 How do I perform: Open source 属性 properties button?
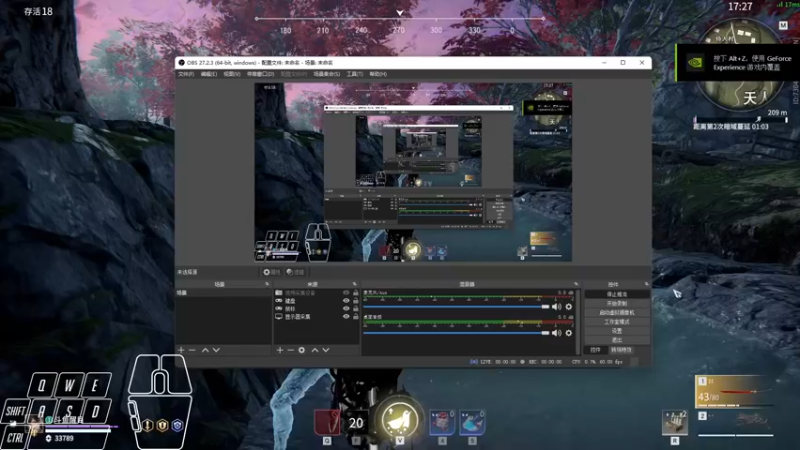(271, 272)
